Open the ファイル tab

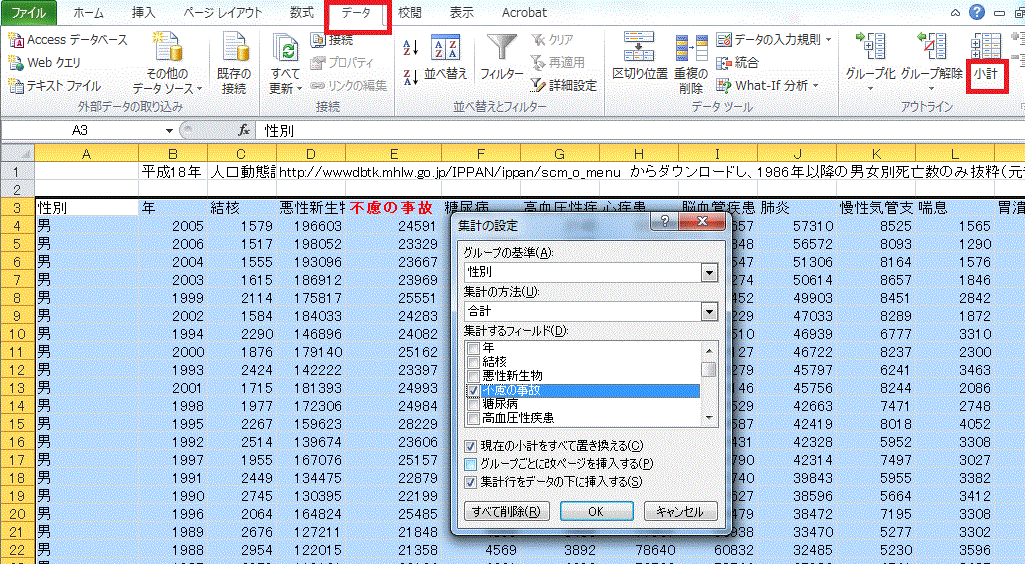point(28,13)
